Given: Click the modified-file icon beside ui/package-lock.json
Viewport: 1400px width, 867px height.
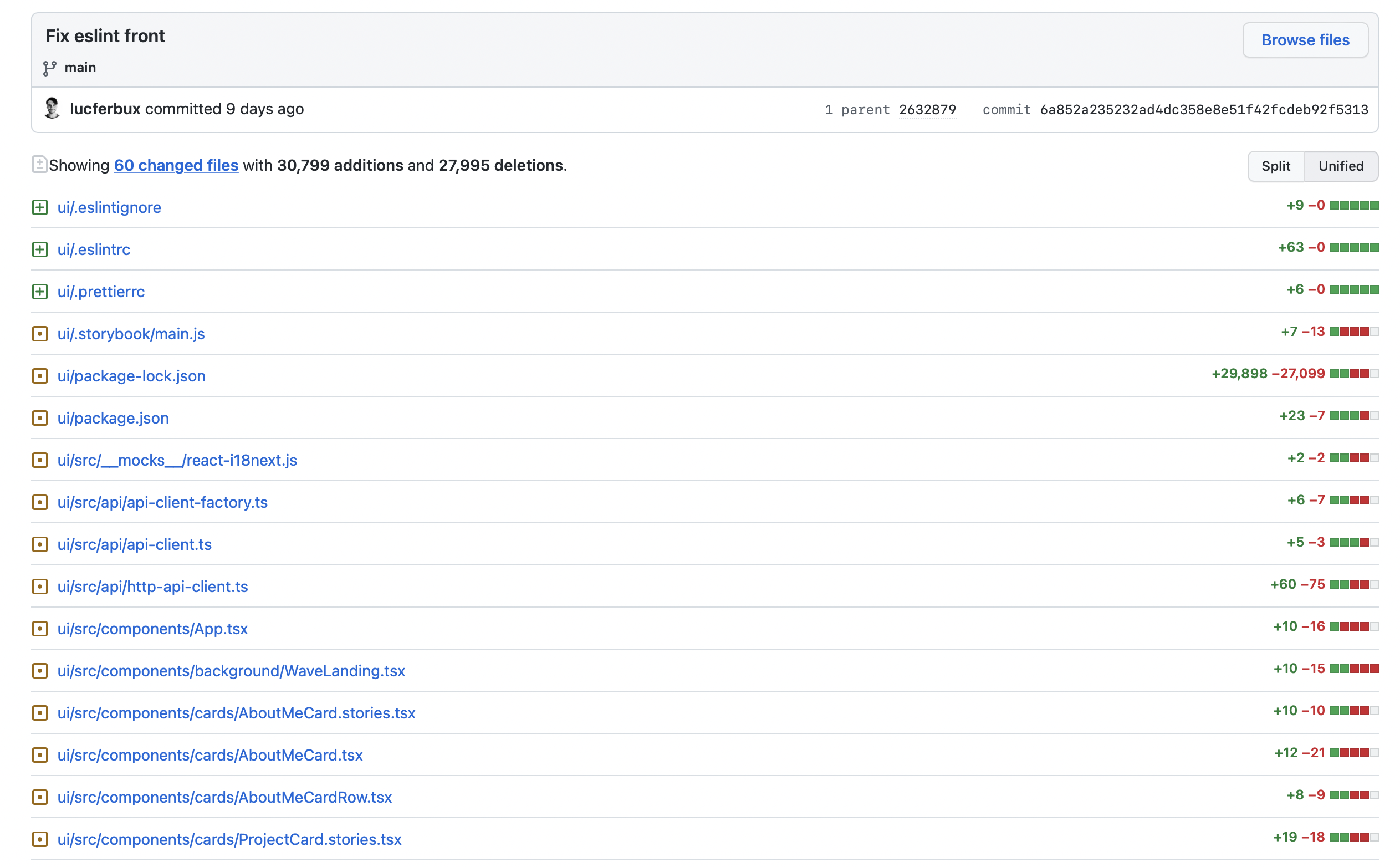Looking at the screenshot, I should pos(39,376).
